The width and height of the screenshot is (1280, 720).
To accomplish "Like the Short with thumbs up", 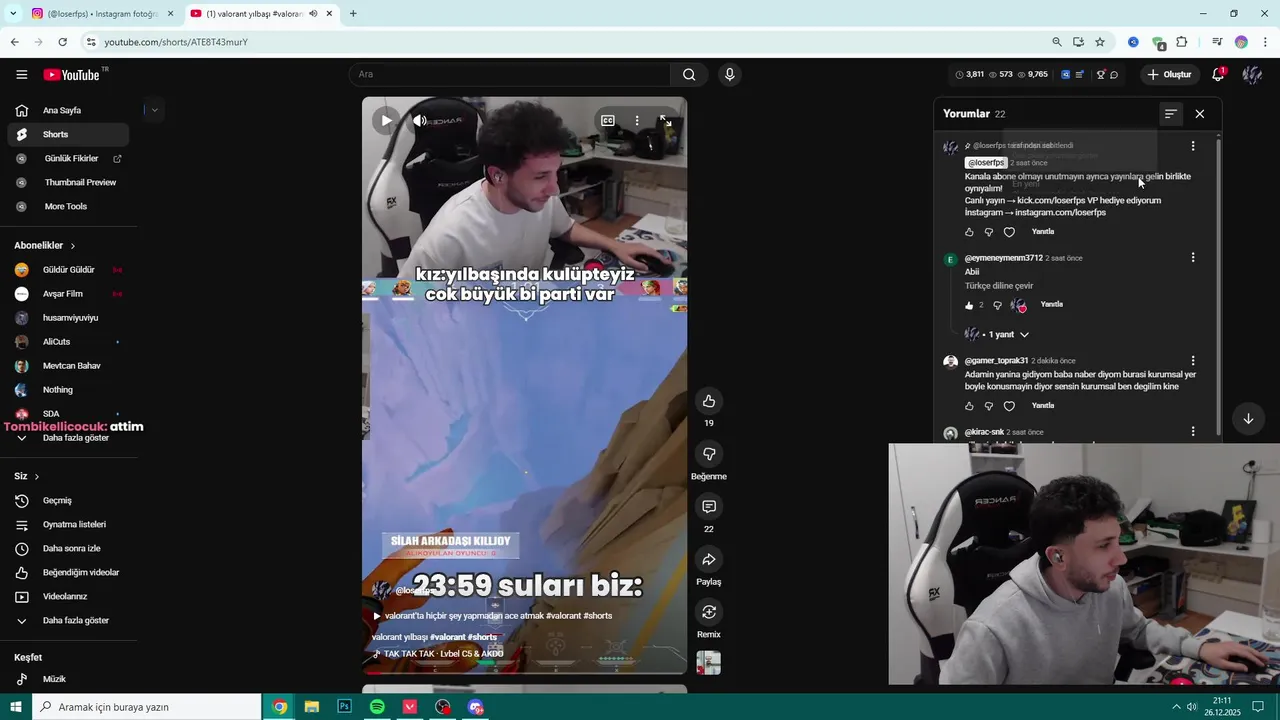I will (x=709, y=401).
